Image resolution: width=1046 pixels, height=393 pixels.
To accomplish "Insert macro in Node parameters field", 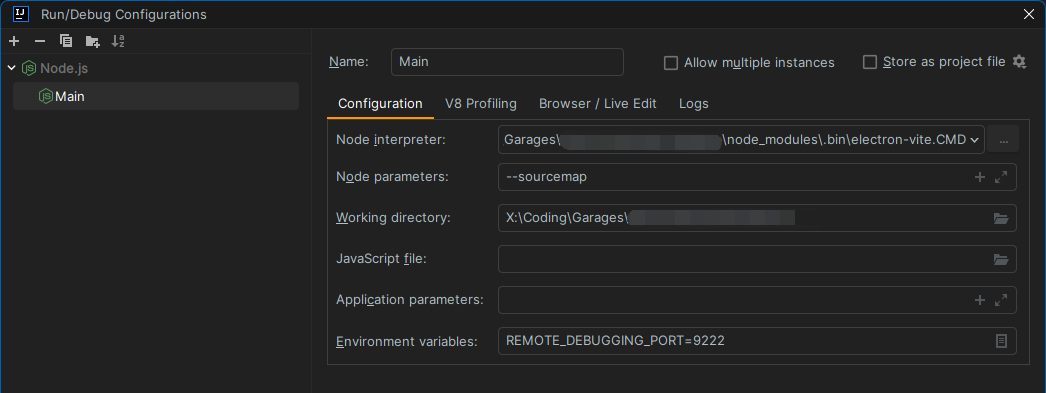I will coord(980,177).
